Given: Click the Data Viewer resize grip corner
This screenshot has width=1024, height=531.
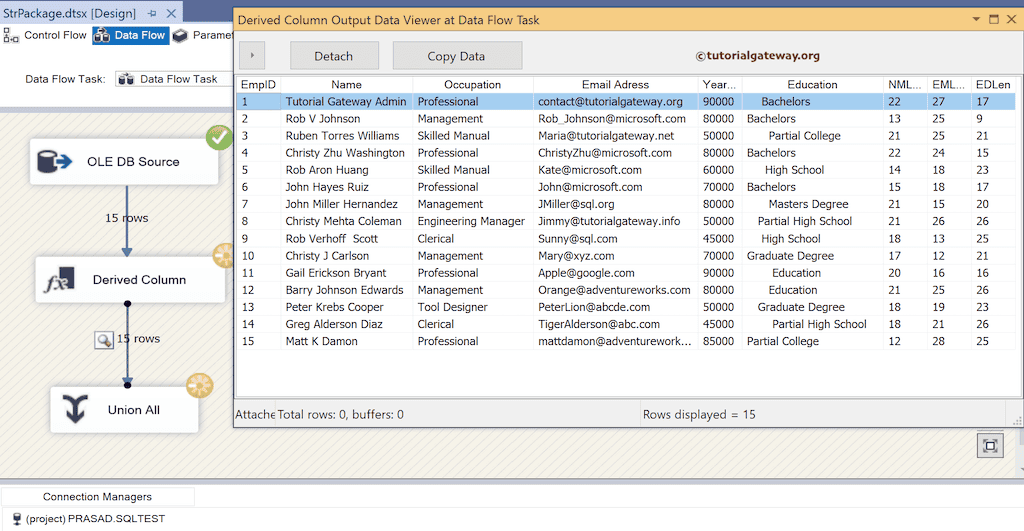Looking at the screenshot, I should [1017, 421].
